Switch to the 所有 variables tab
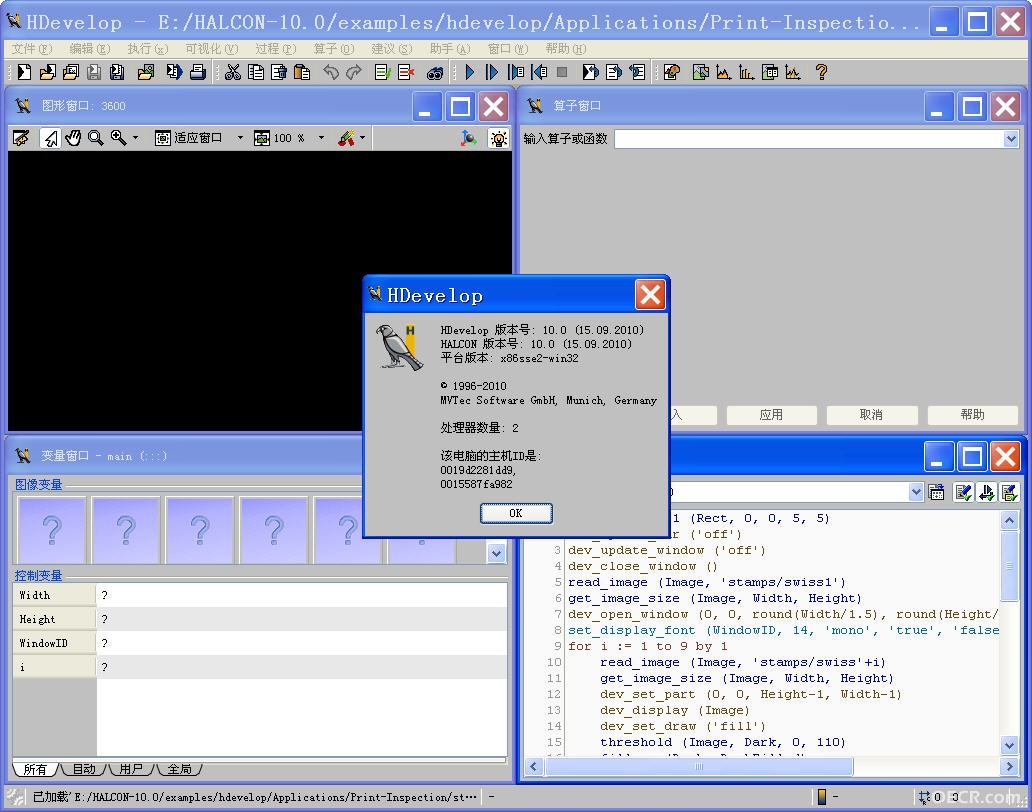1032x812 pixels. (35, 769)
